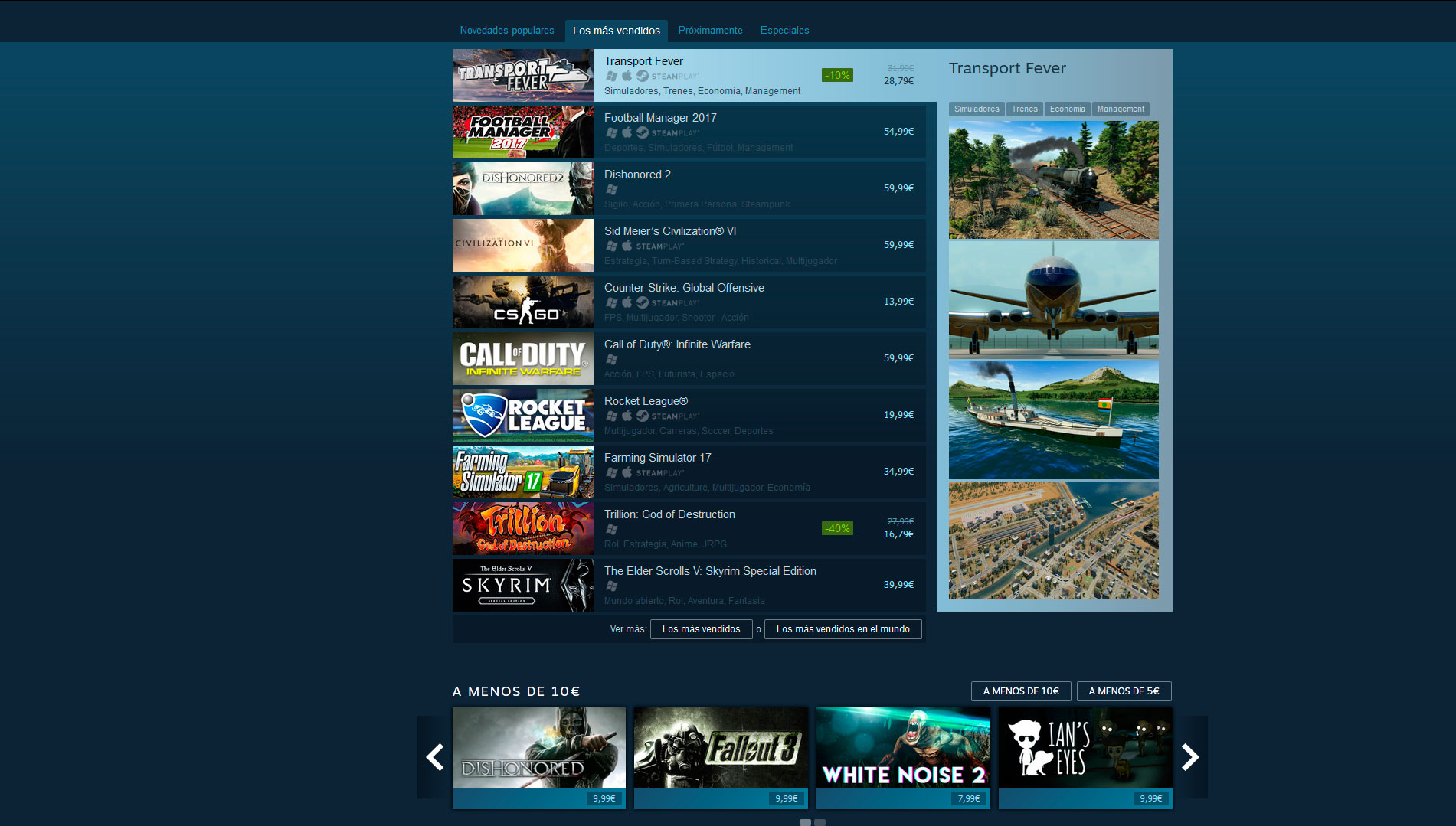Click the Windows icon under Skyrim Special Edition
The height and width of the screenshot is (826, 1456).
(x=611, y=586)
